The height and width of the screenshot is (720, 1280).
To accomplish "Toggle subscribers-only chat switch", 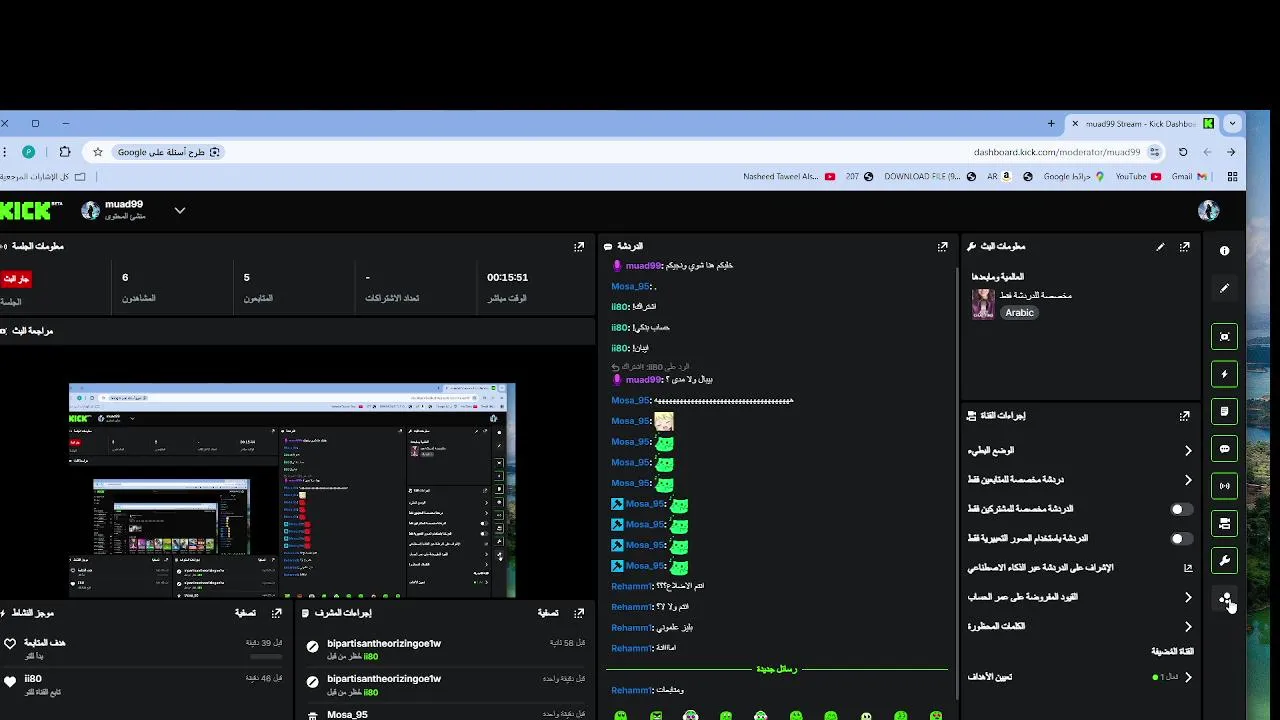I will coord(1181,509).
